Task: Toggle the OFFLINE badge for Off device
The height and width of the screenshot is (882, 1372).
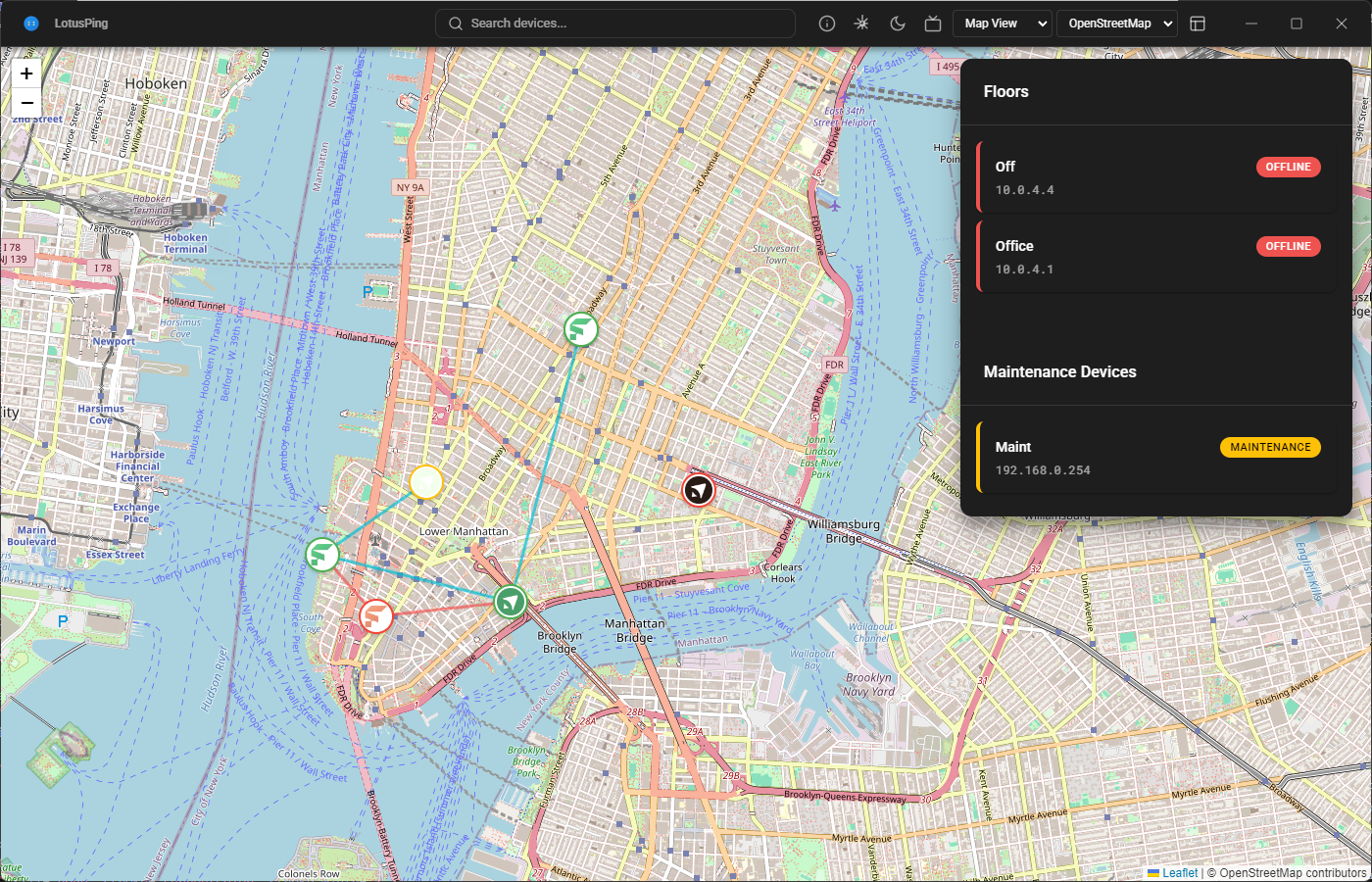Action: [1288, 167]
